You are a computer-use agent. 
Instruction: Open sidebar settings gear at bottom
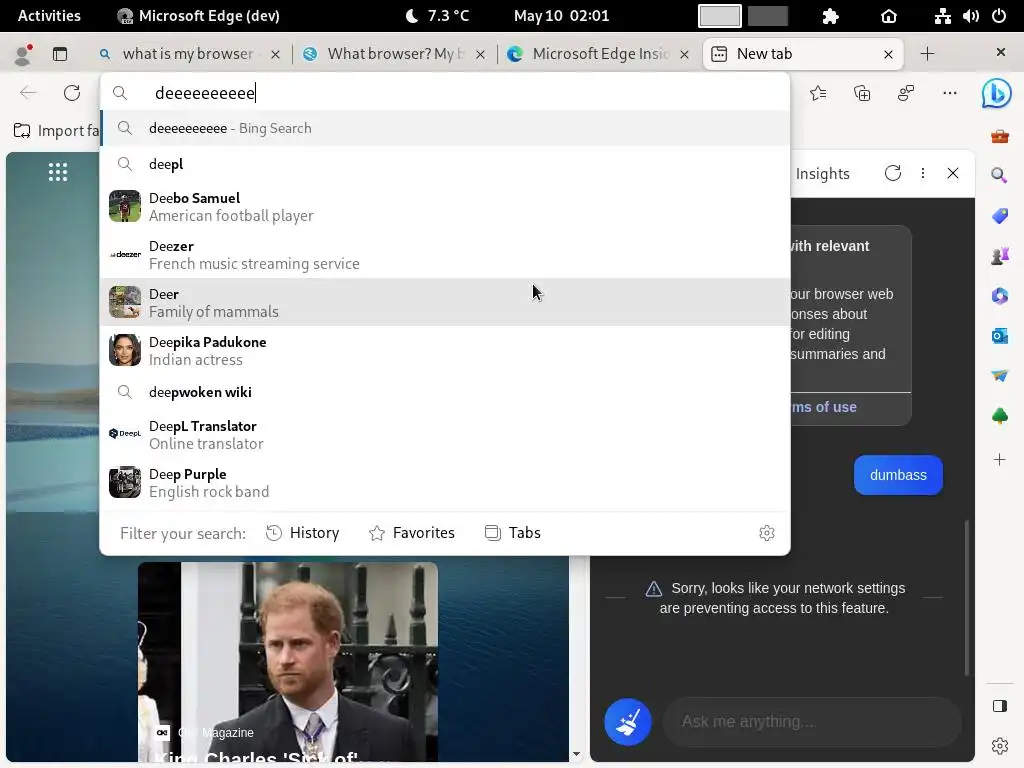(999, 746)
